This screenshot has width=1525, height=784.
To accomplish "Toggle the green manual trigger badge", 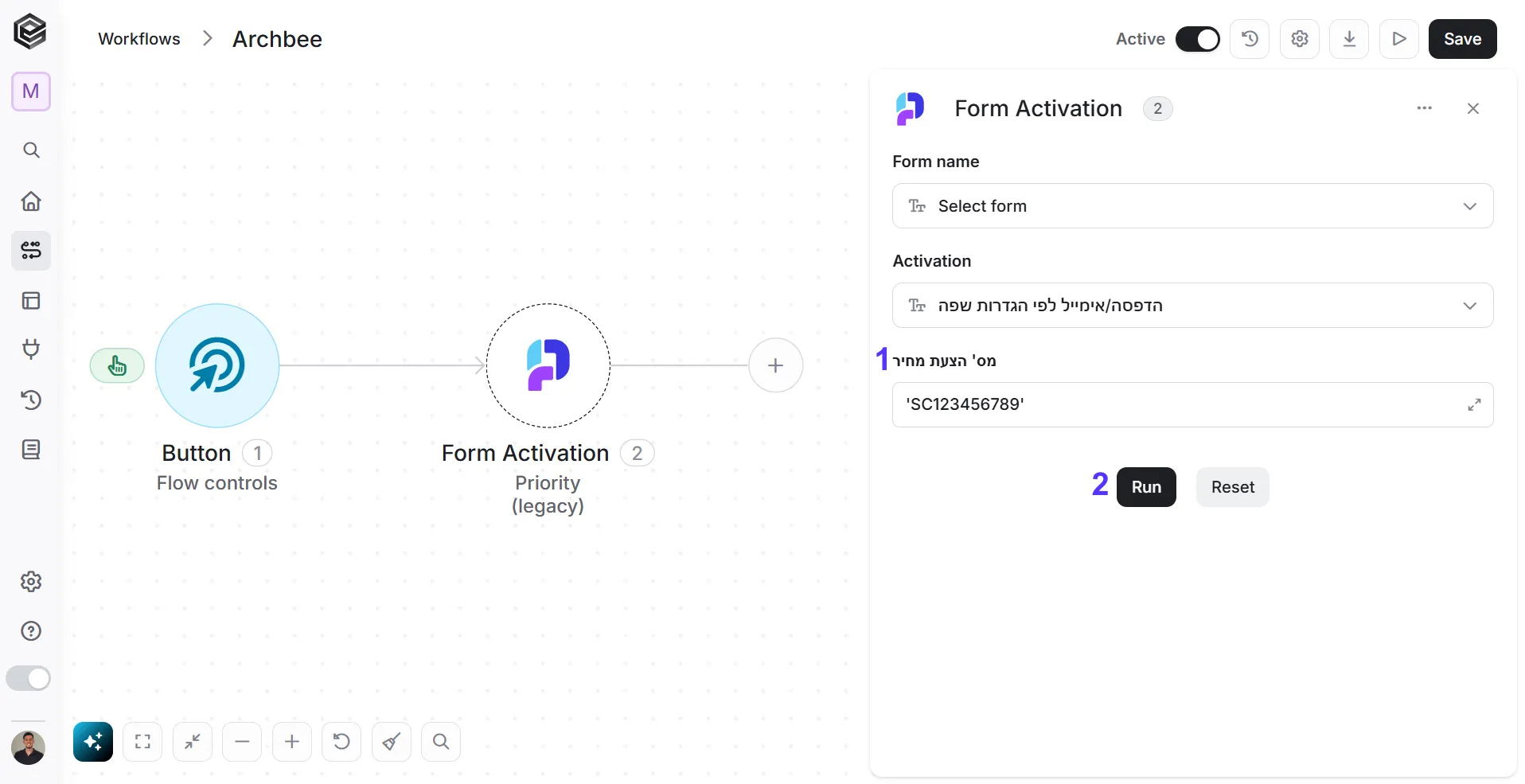I will [117, 366].
